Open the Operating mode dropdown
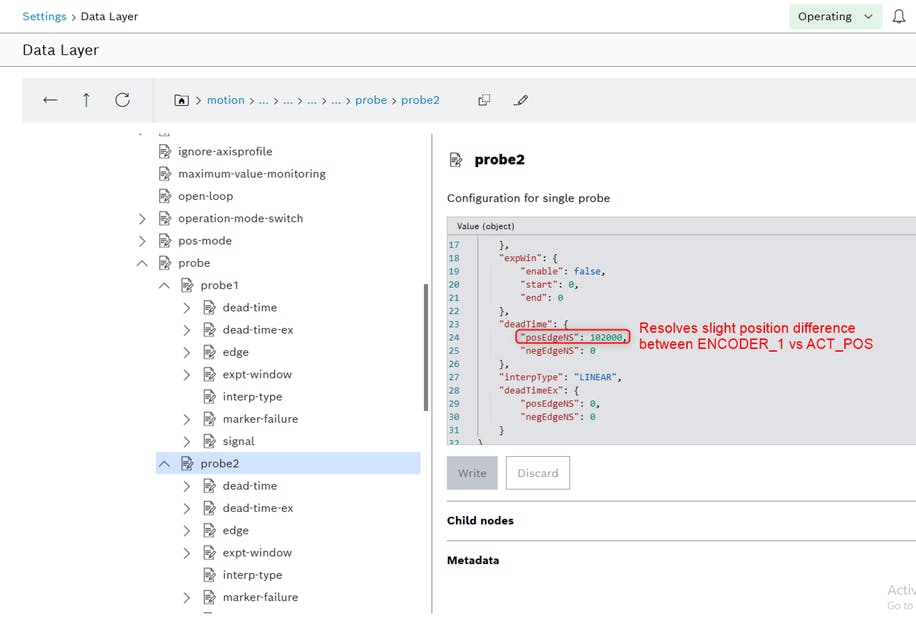Image resolution: width=916 pixels, height=624 pixels. pos(835,17)
